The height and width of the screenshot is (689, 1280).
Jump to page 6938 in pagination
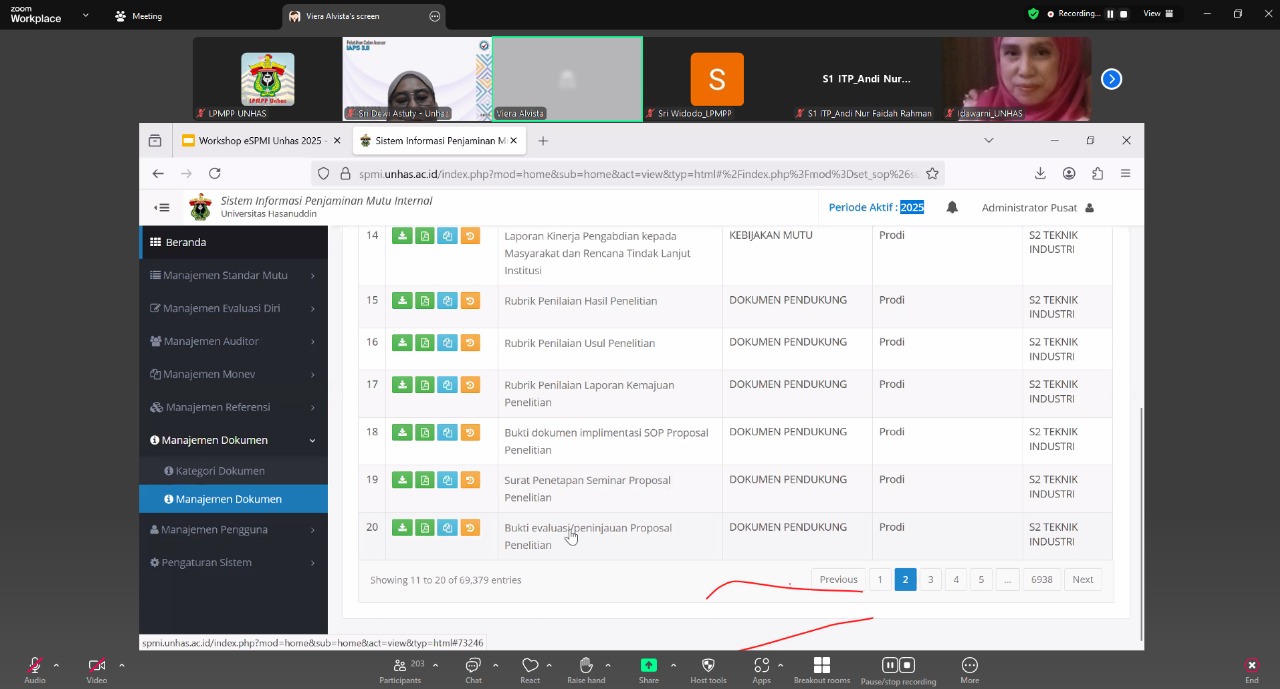pos(1041,580)
